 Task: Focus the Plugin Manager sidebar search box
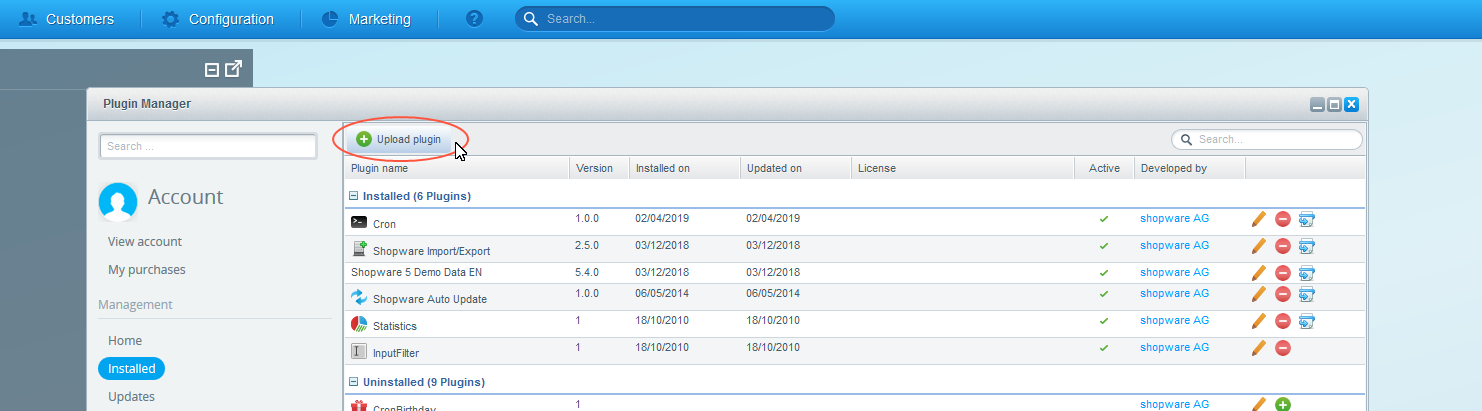(x=208, y=146)
